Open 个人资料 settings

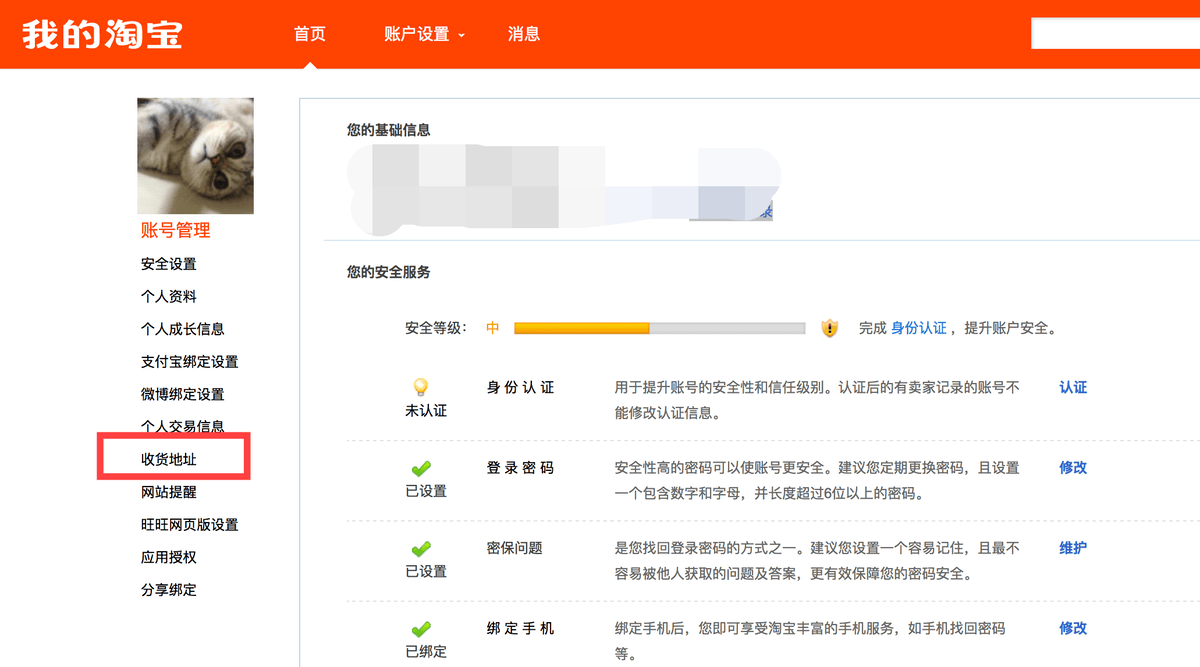[169, 297]
